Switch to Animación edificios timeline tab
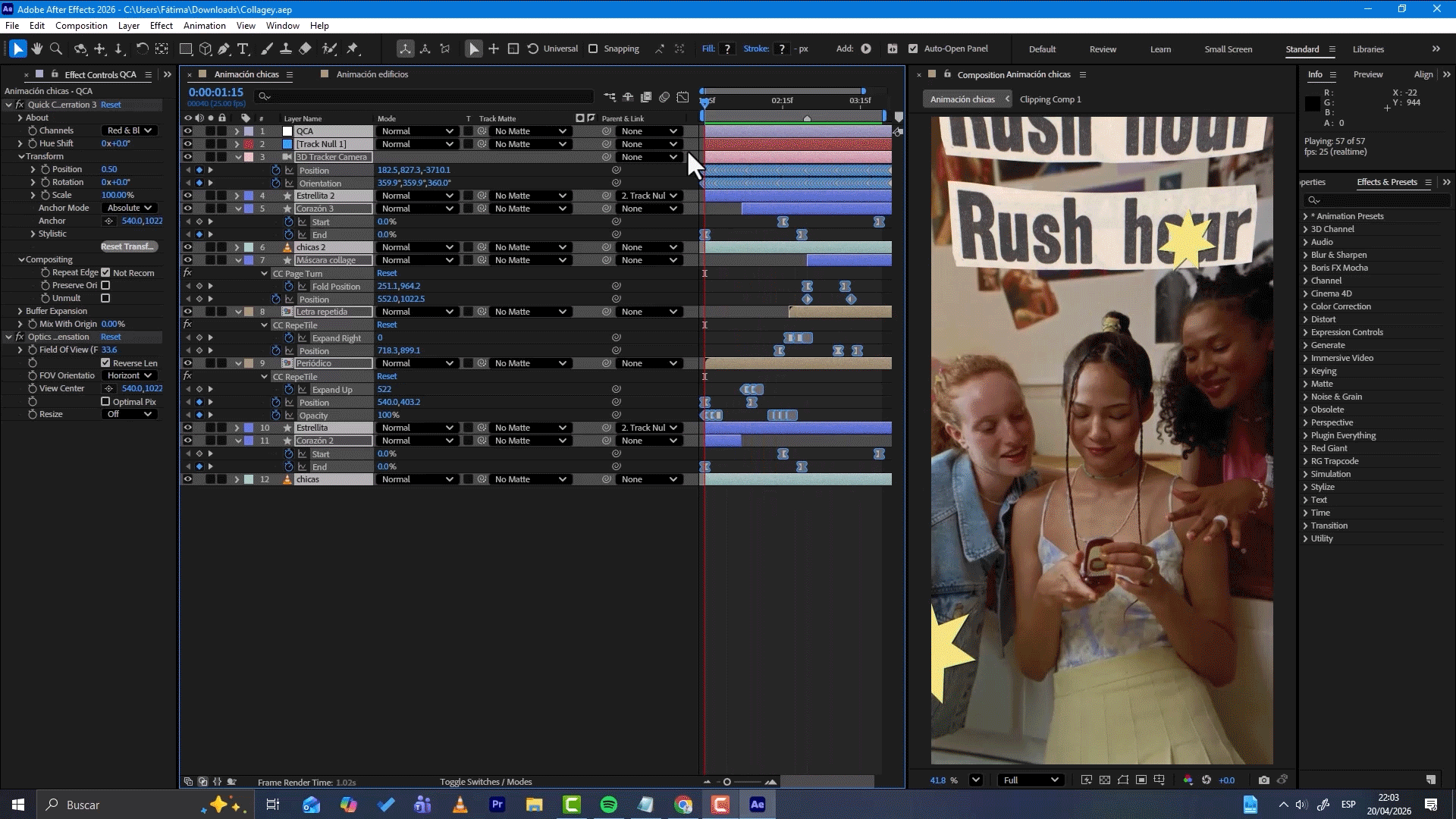This screenshot has height=819, width=1456. [372, 74]
